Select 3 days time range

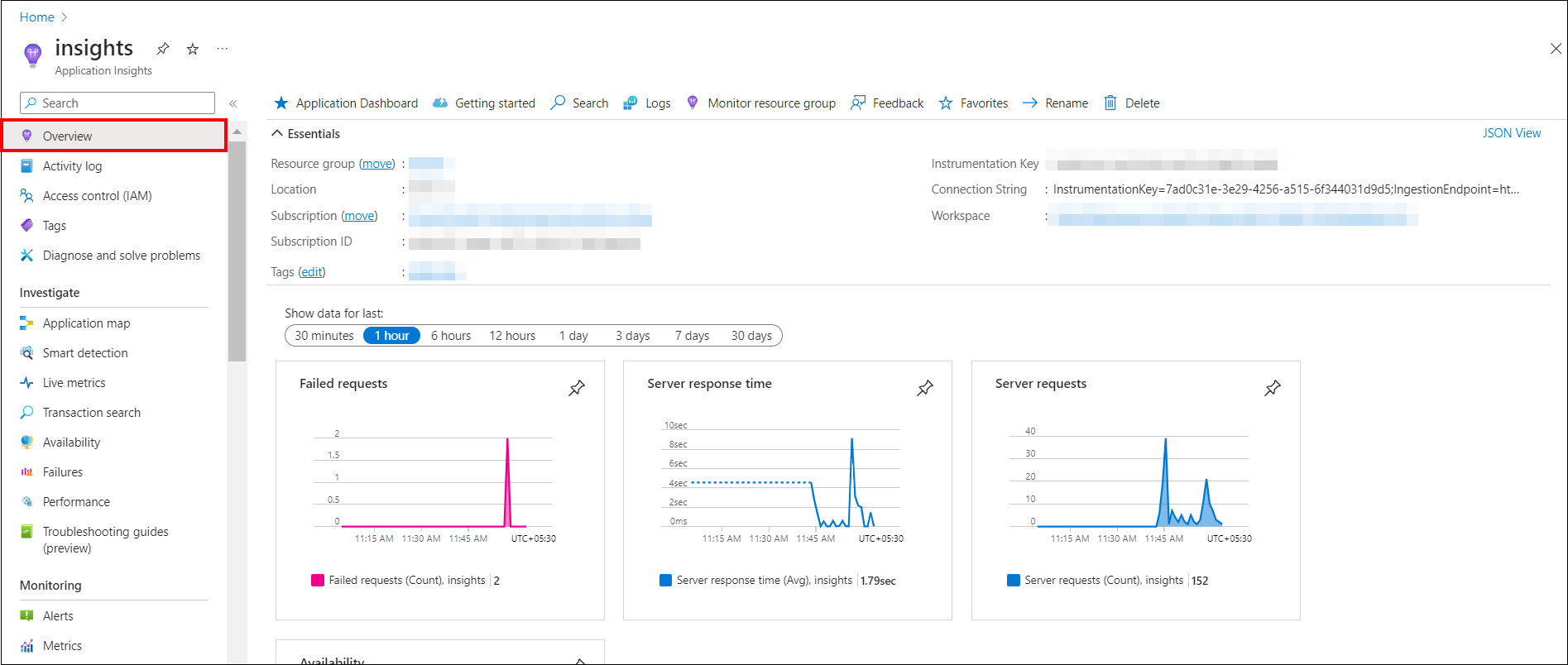[x=633, y=336]
